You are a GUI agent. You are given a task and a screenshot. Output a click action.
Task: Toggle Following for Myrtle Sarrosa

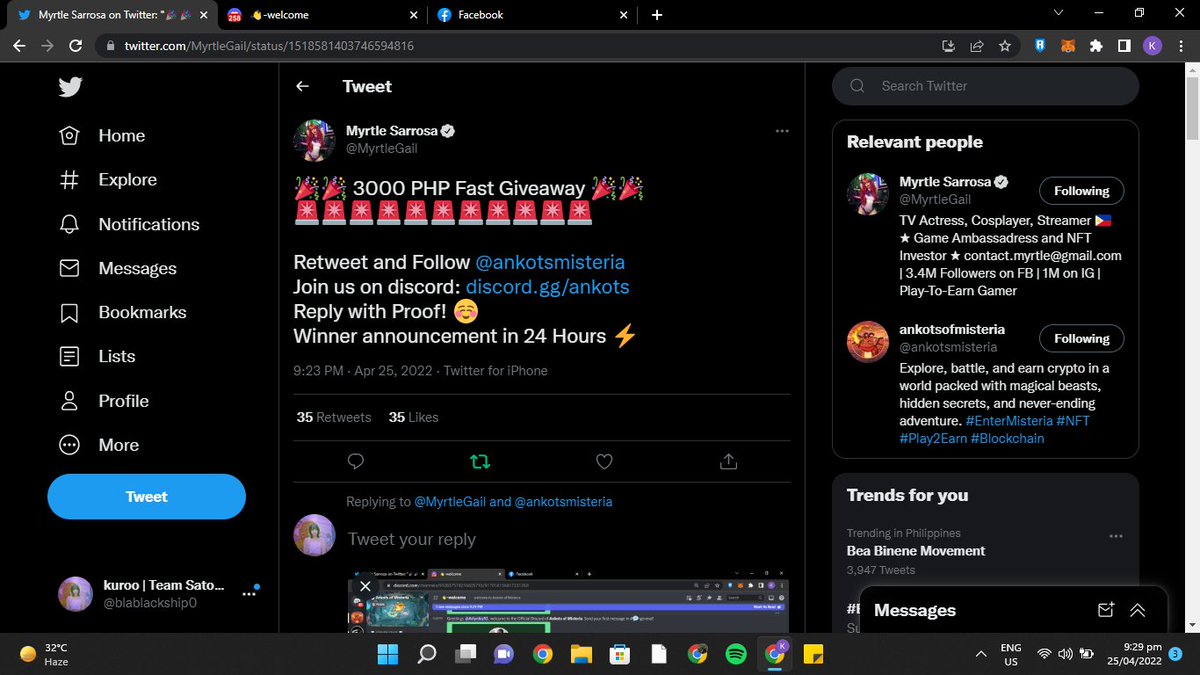click(1081, 191)
